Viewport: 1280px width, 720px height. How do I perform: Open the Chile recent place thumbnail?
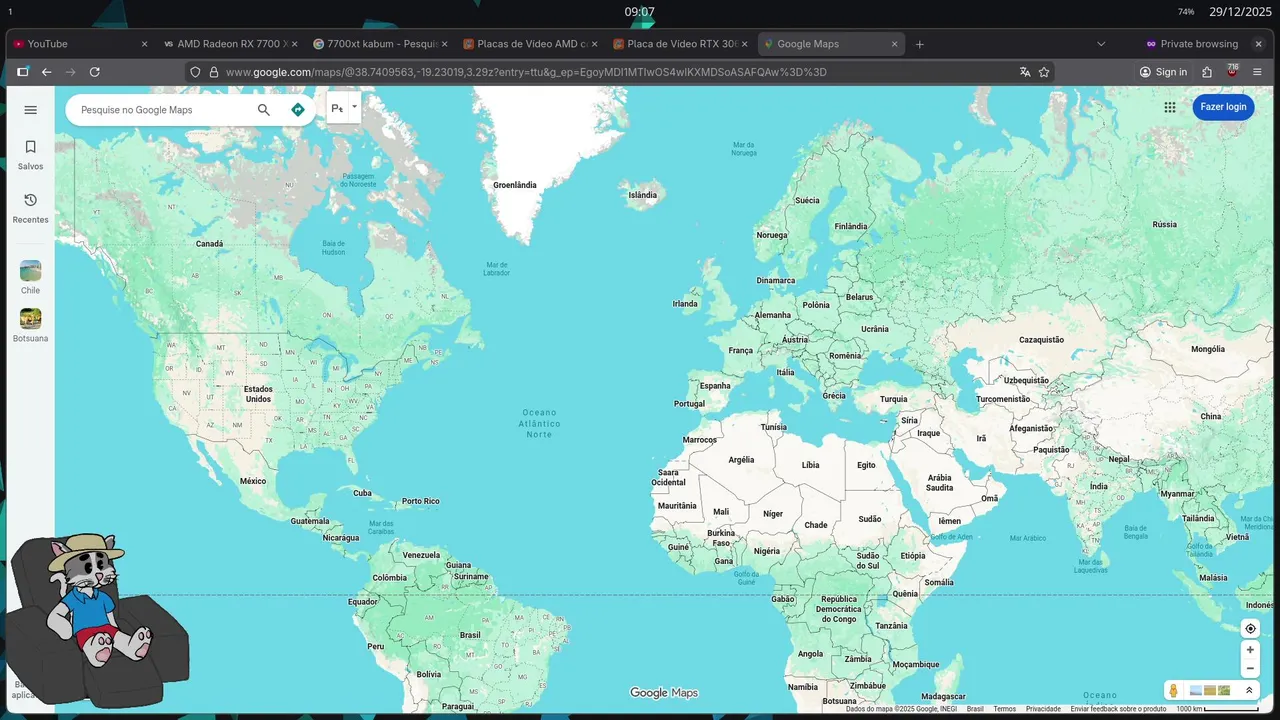[30, 271]
